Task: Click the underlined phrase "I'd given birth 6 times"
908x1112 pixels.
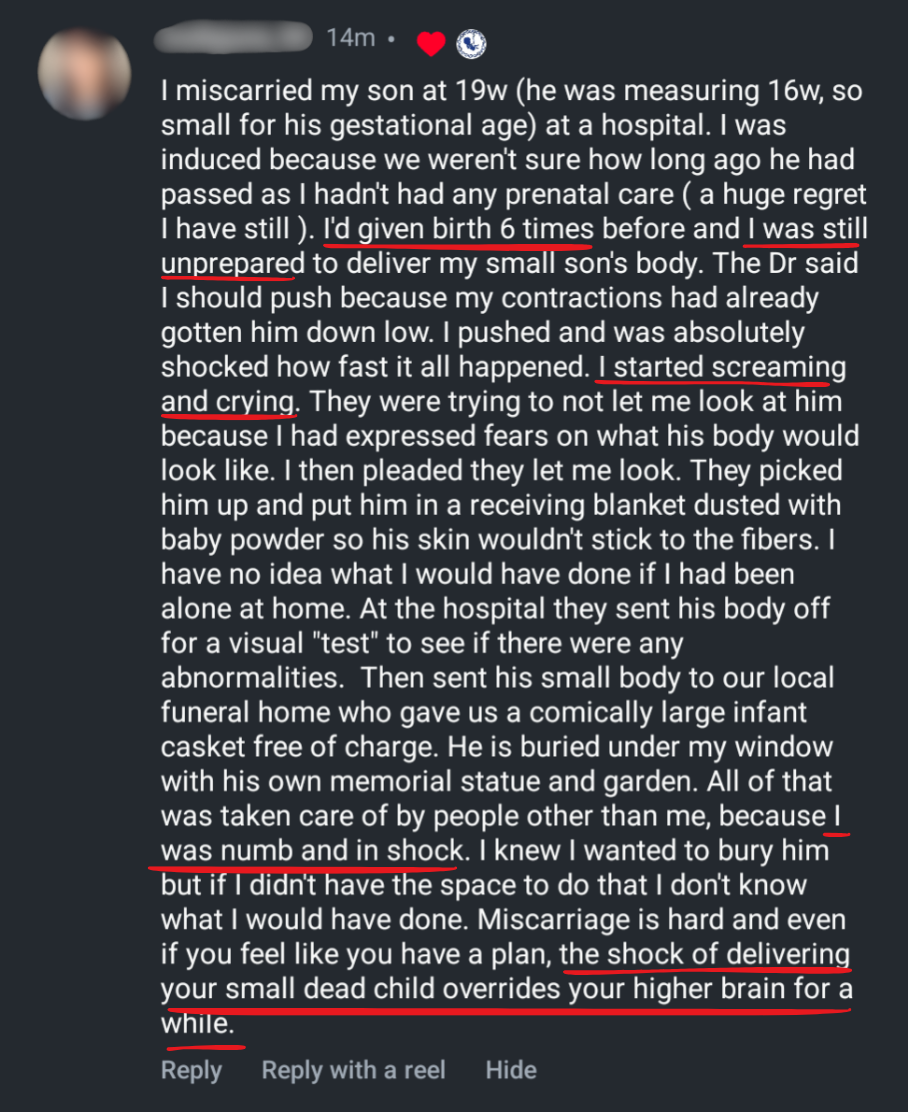Action: click(458, 228)
